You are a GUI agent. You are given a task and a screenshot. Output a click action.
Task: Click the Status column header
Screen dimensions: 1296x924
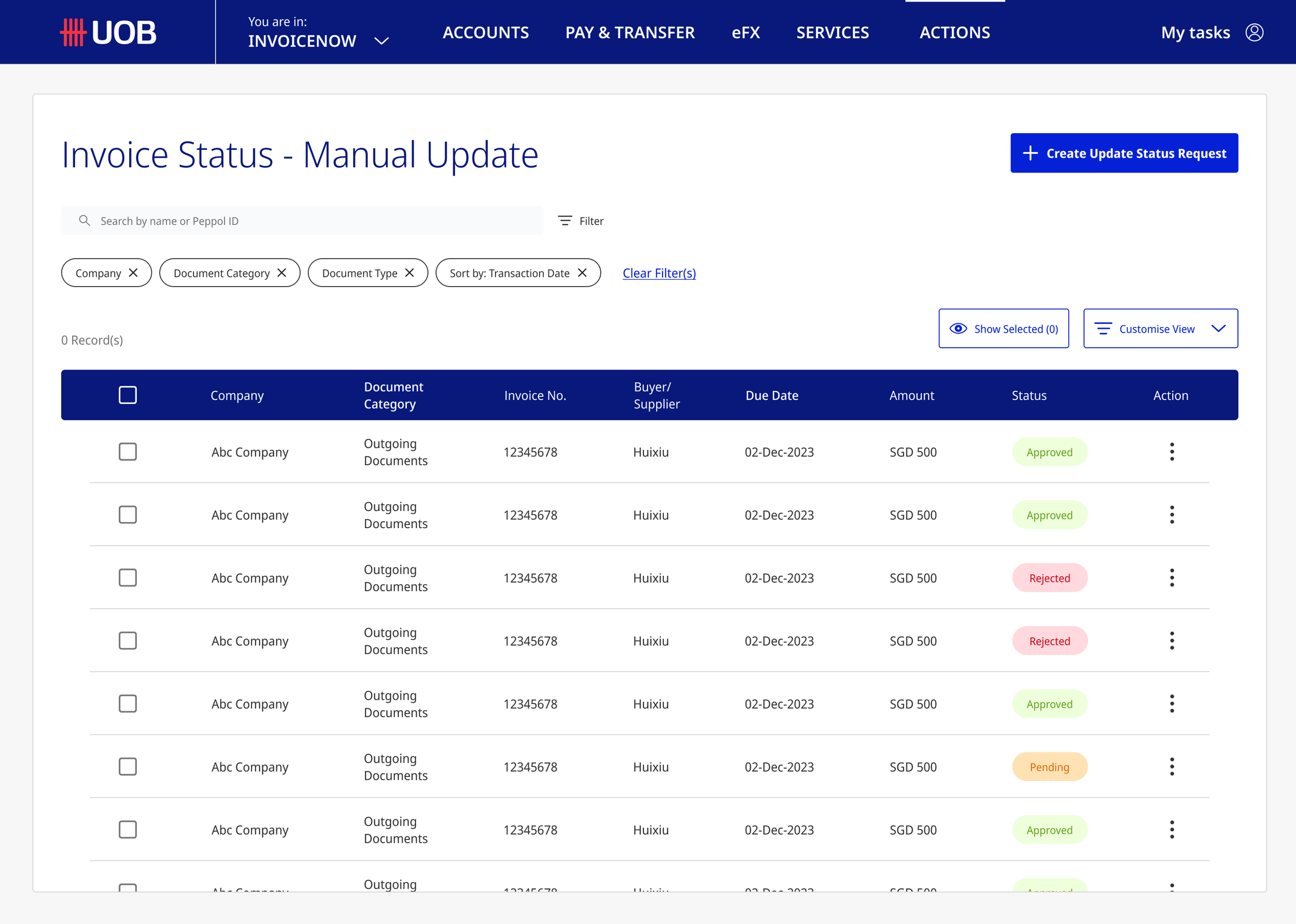tap(1029, 395)
